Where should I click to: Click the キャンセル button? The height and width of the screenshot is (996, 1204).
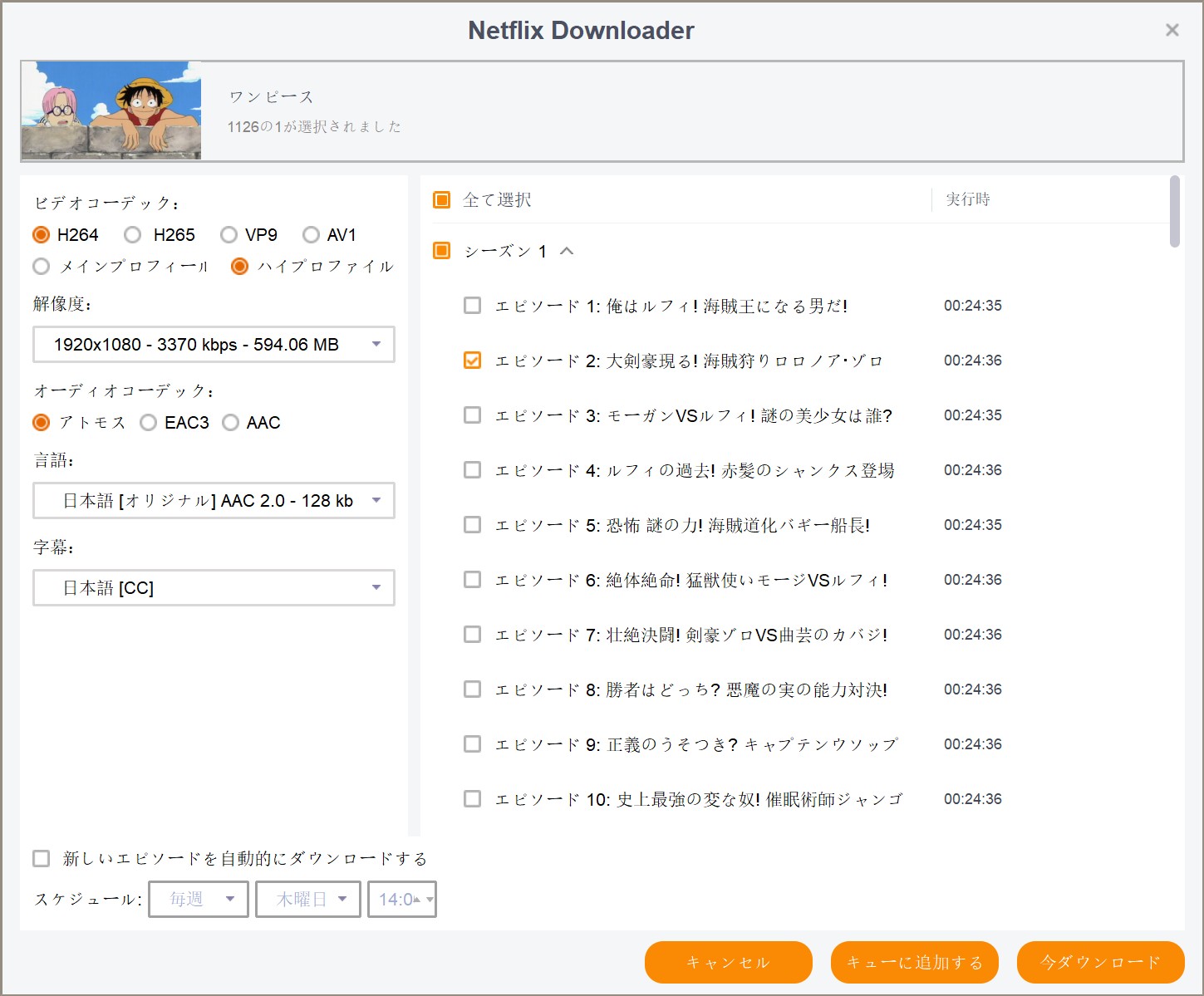coord(729,962)
